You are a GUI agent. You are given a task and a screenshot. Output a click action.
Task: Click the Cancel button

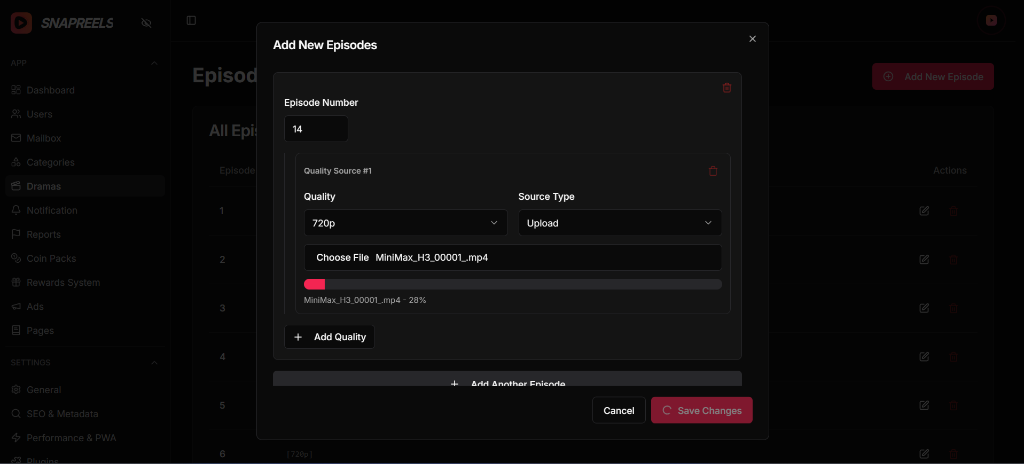click(618, 410)
